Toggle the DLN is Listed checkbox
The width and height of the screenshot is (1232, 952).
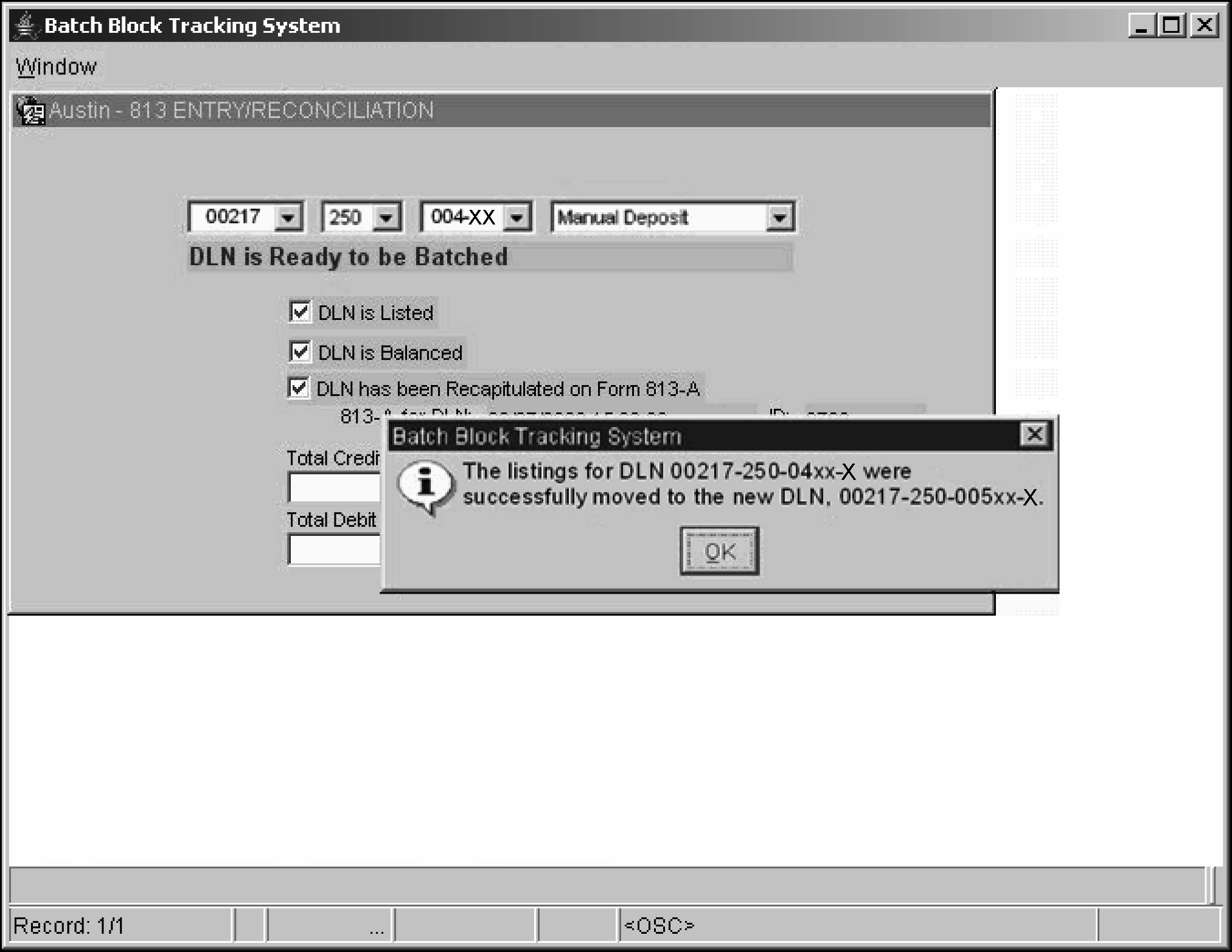coord(300,312)
